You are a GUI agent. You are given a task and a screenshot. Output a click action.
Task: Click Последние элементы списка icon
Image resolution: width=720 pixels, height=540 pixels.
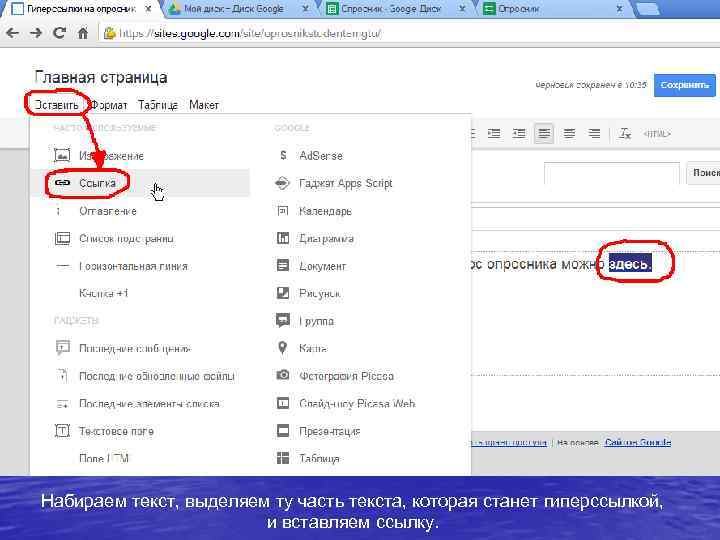[x=62, y=404]
